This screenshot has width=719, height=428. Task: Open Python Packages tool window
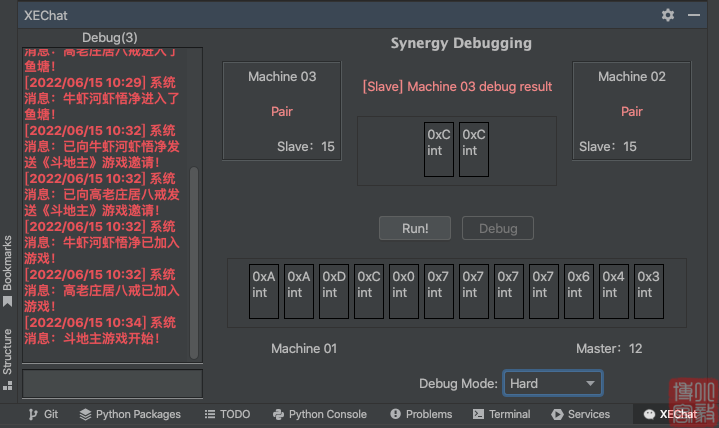pos(130,414)
